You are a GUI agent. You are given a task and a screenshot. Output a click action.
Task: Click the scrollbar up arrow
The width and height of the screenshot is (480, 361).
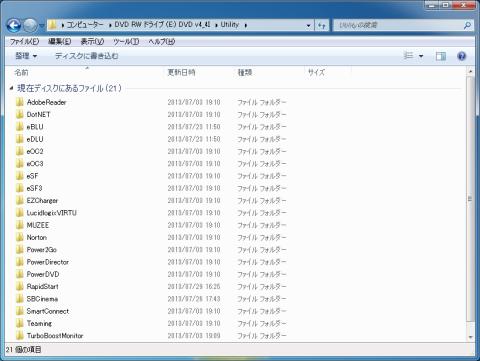tap(470, 71)
